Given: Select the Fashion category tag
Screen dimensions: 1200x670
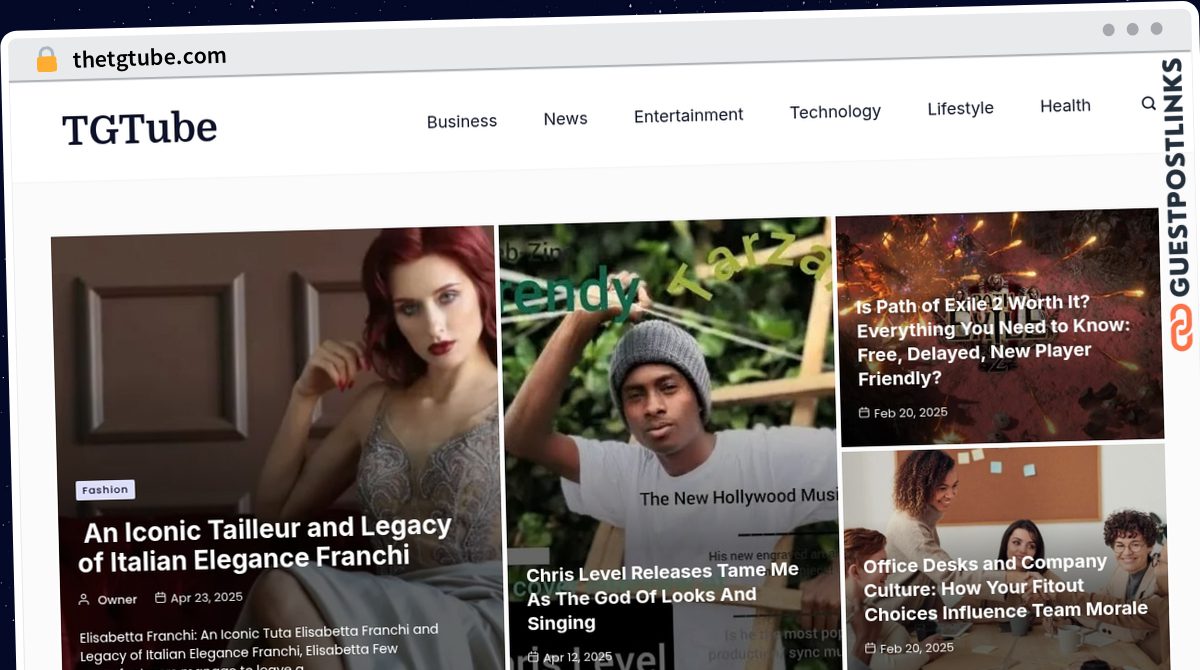Looking at the screenshot, I should (x=105, y=490).
